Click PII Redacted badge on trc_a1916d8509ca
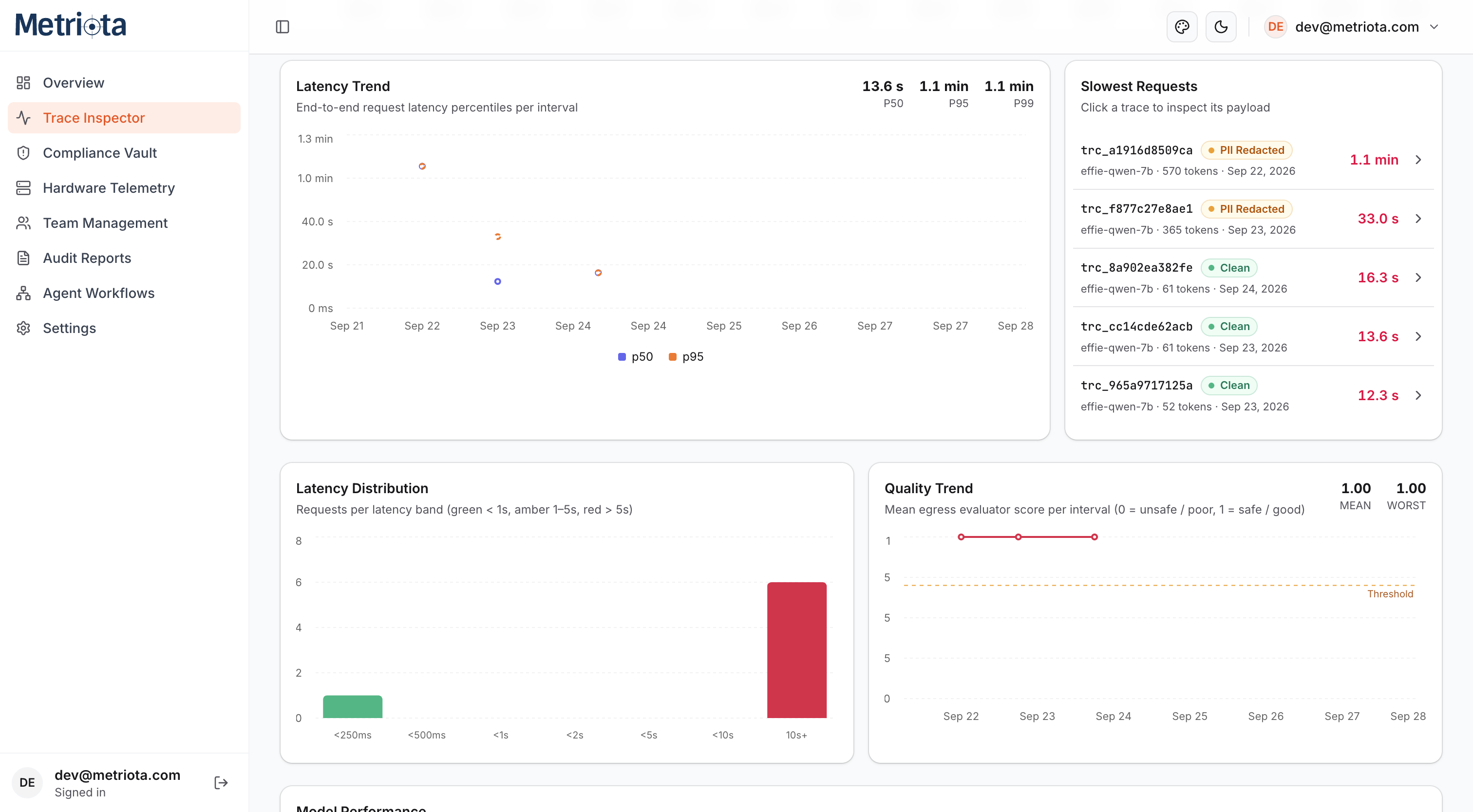Image resolution: width=1473 pixels, height=812 pixels. [1246, 150]
